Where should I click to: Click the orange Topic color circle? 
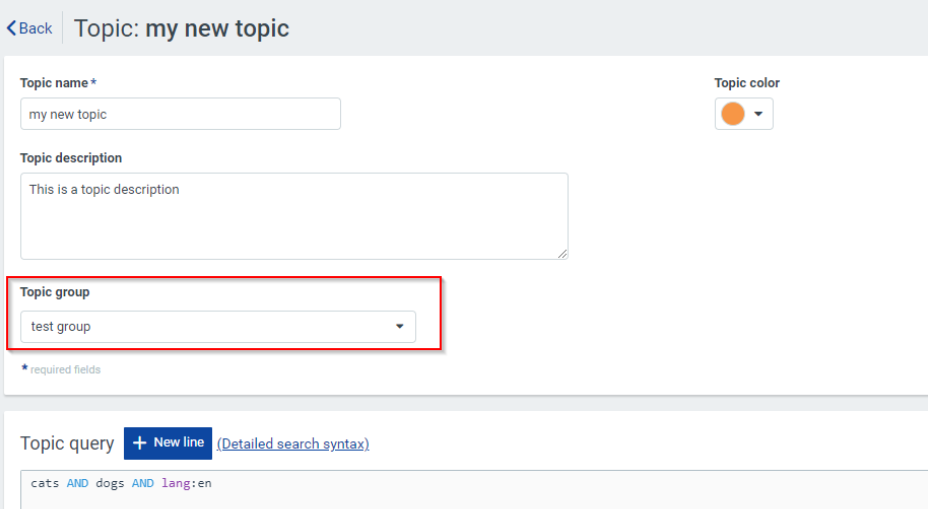[733, 114]
